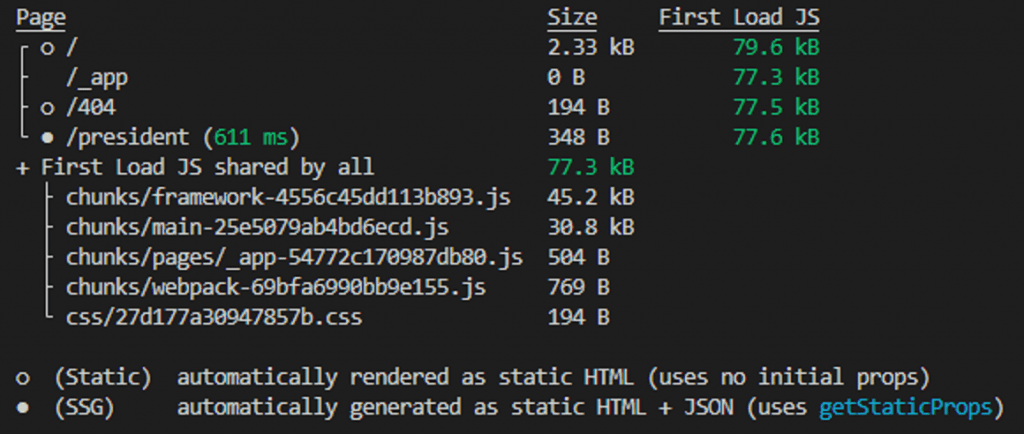
Task: Click the /_app route entry
Action: [97, 78]
